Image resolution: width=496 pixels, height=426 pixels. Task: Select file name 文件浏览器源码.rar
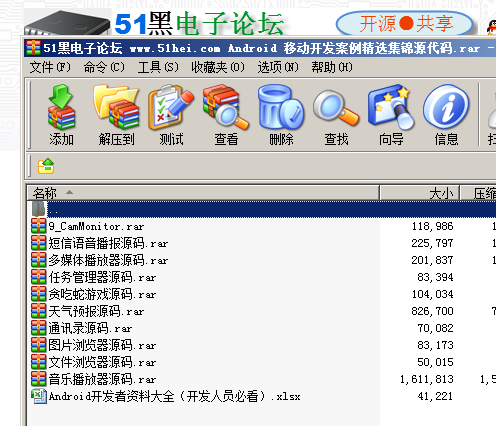pyautogui.click(x=102, y=362)
